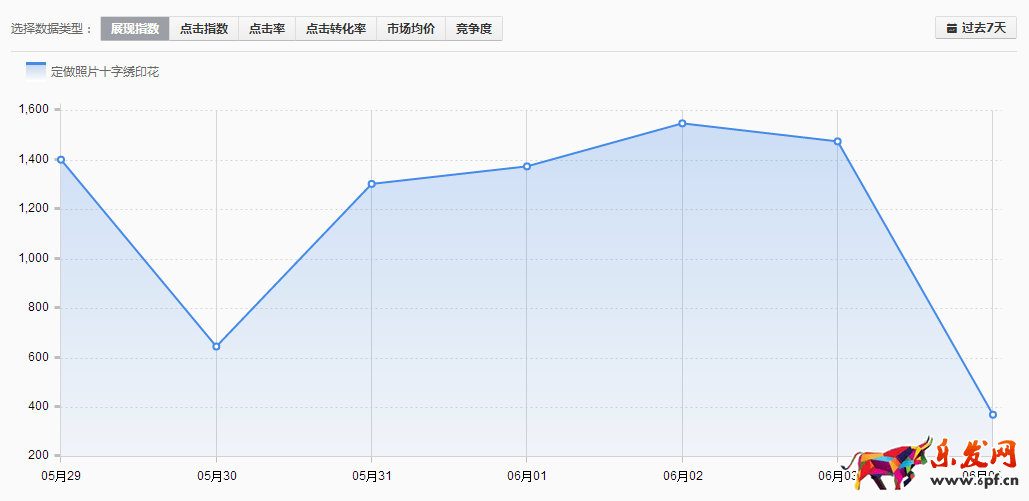
Task: Click the 06月01 data point
Action: (527, 166)
